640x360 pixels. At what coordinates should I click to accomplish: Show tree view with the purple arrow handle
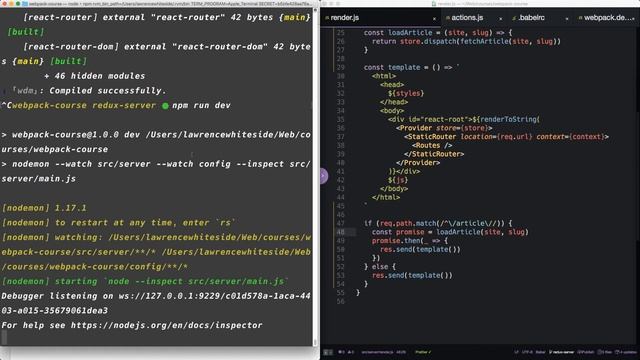tap(324, 176)
